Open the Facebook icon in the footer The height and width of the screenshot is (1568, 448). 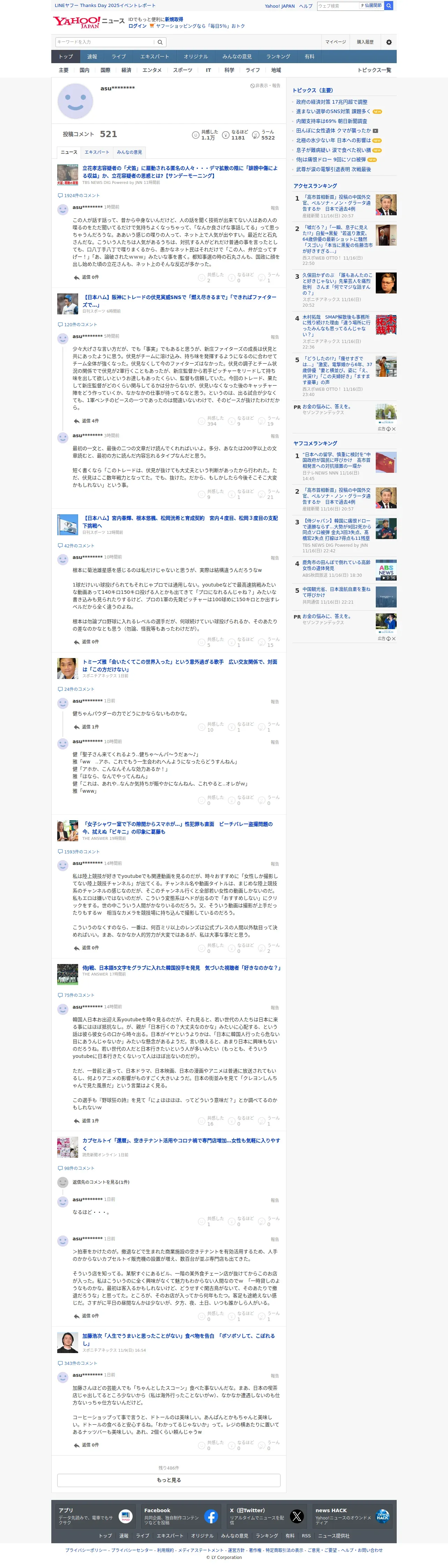[211, 1516]
